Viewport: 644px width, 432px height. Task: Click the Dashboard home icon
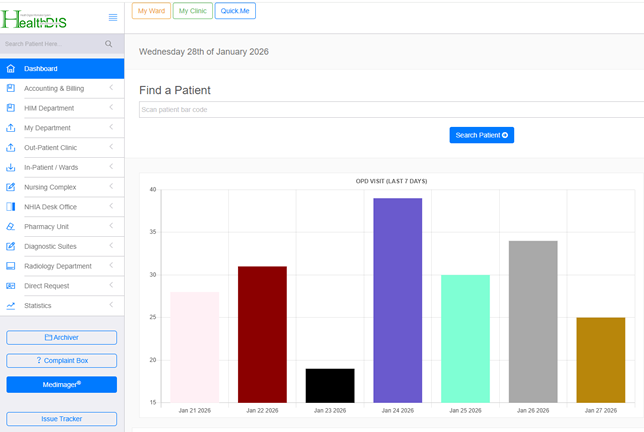click(10, 69)
